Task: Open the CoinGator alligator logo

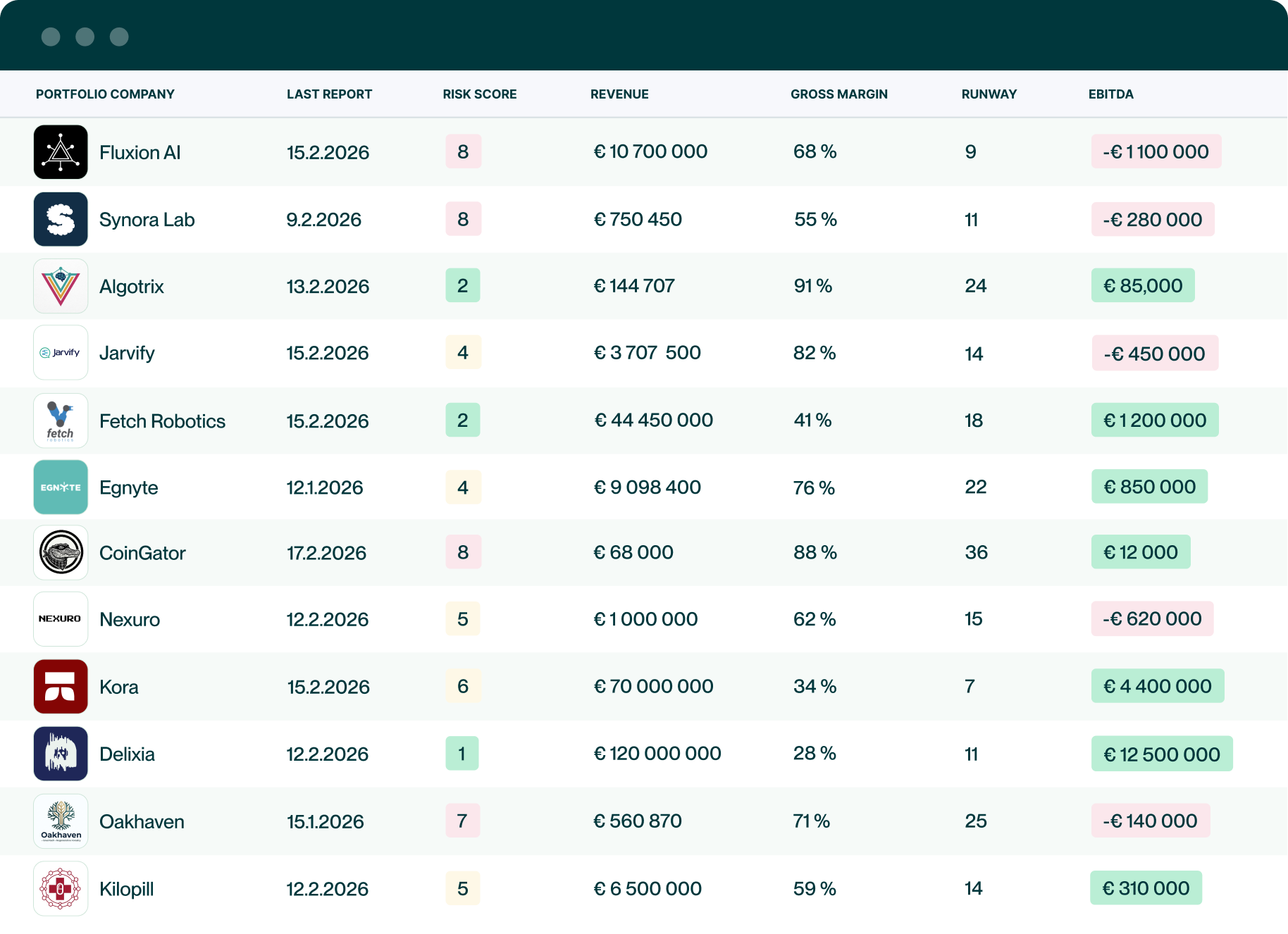Action: pyautogui.click(x=61, y=552)
